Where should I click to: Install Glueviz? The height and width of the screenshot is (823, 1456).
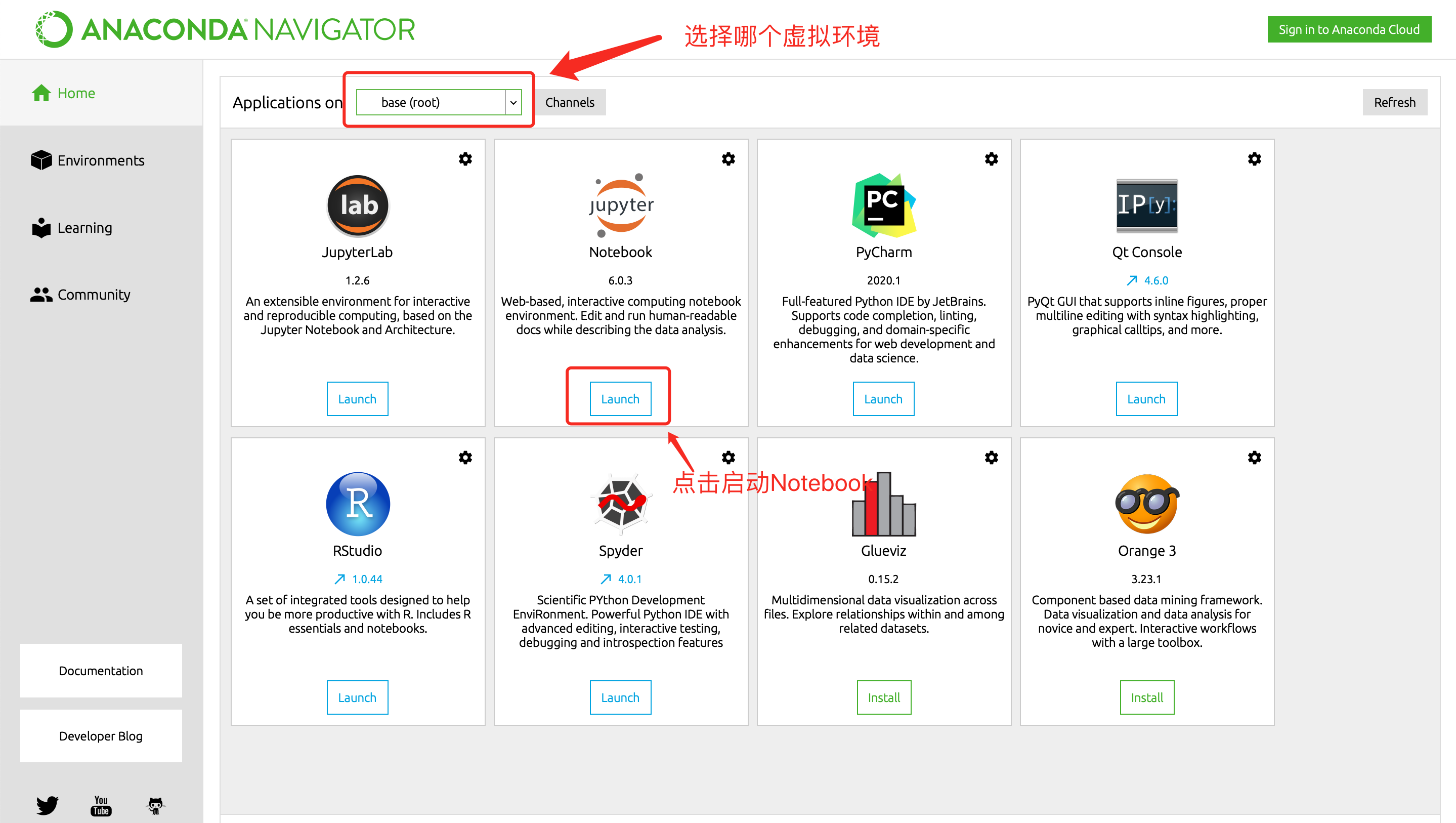[x=884, y=697]
